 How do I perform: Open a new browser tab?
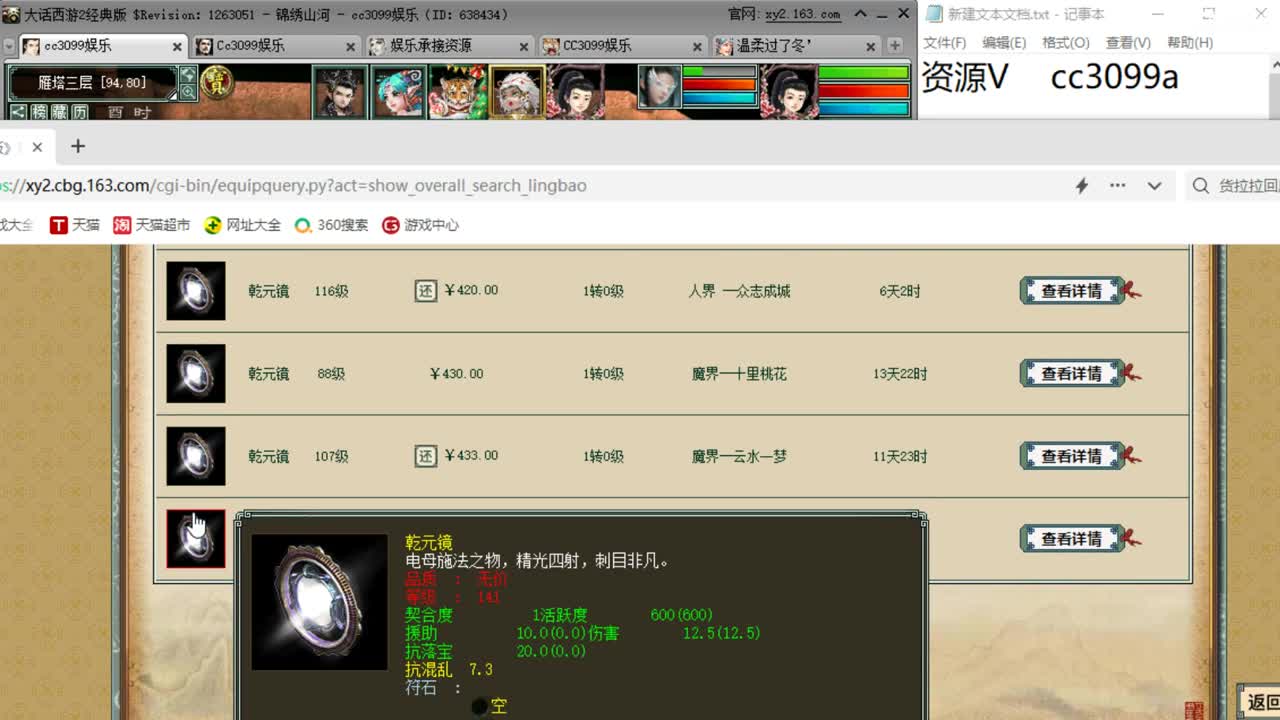[78, 147]
